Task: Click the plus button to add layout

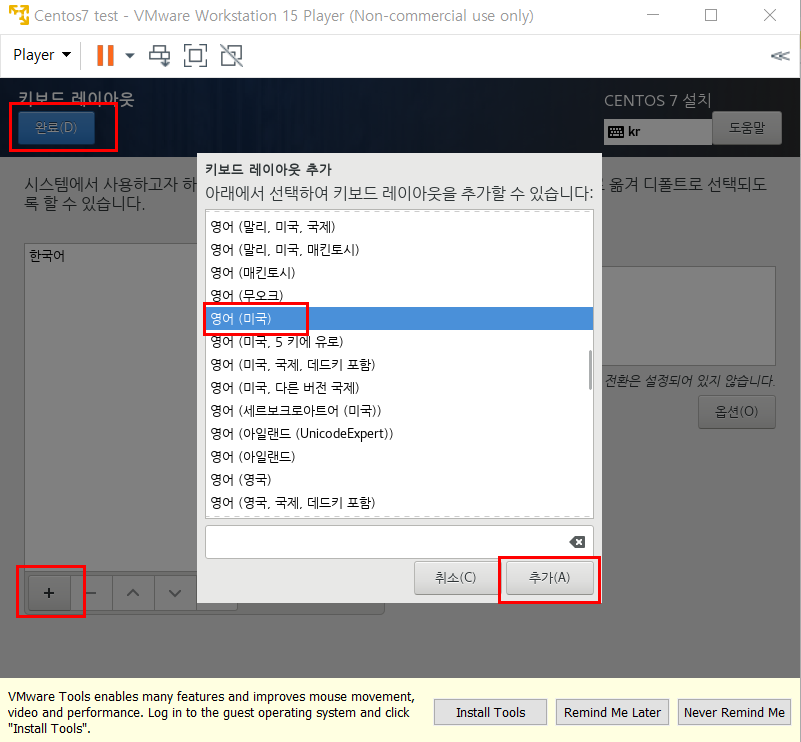Action: 49,593
